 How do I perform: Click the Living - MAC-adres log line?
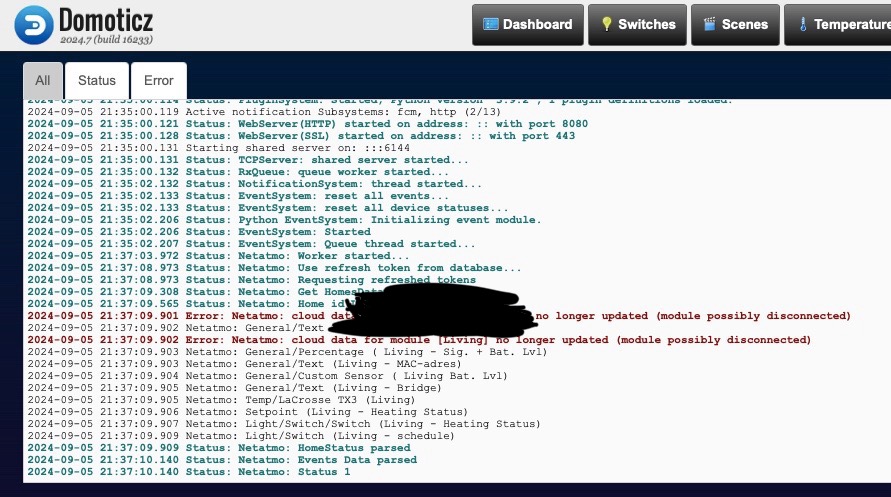point(244,364)
